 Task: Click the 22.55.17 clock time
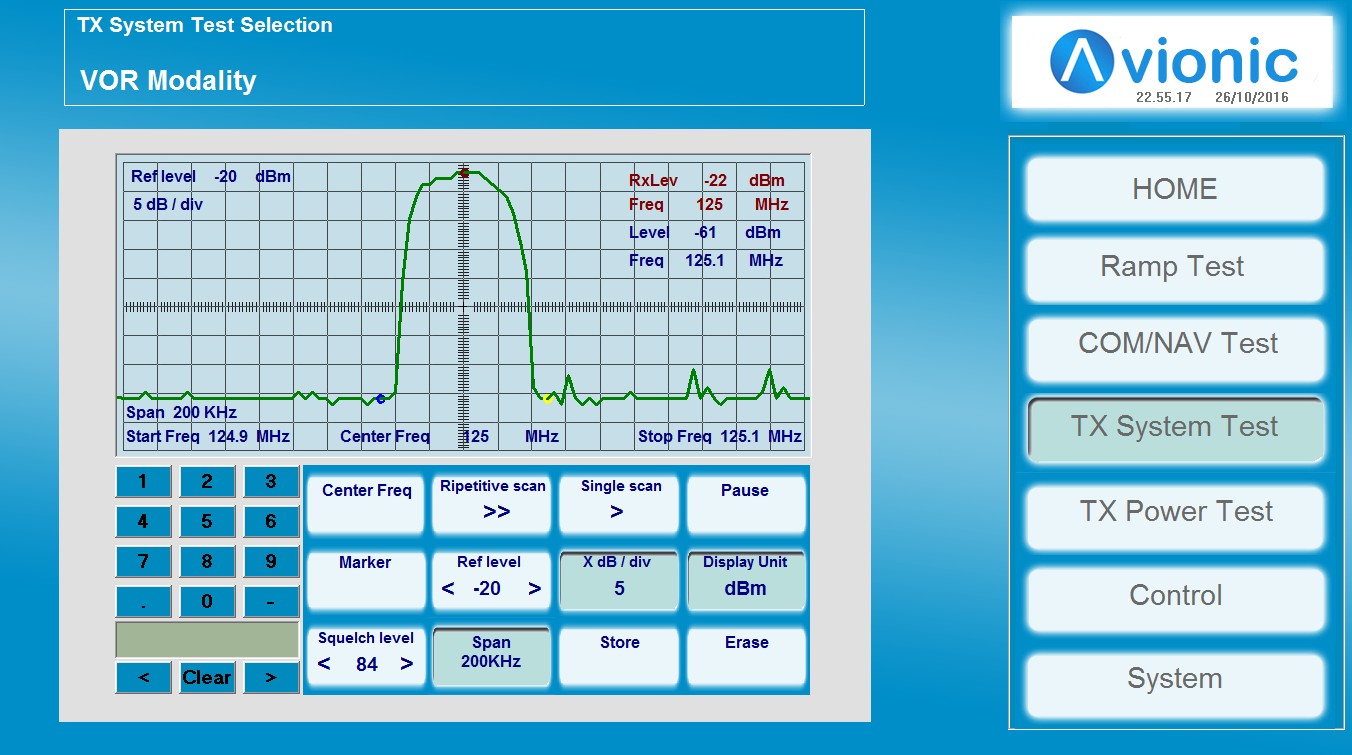[x=1164, y=98]
